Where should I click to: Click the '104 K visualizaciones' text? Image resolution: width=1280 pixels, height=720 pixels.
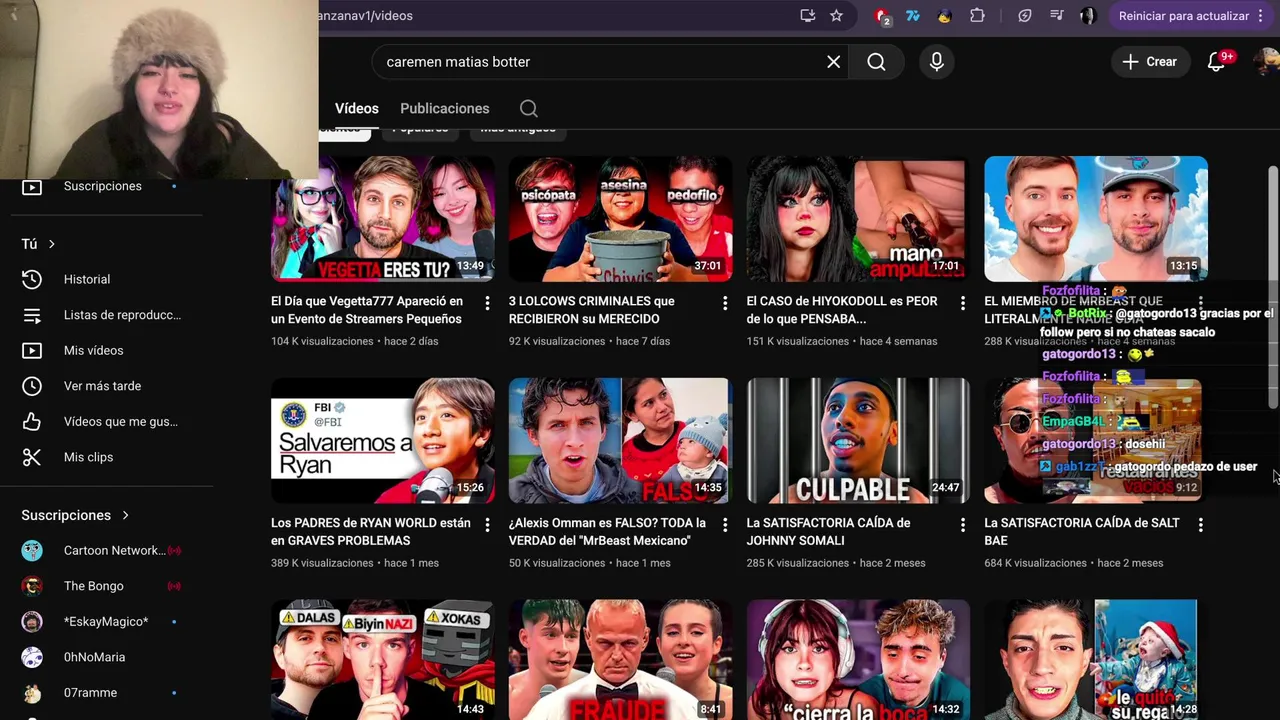coord(322,341)
